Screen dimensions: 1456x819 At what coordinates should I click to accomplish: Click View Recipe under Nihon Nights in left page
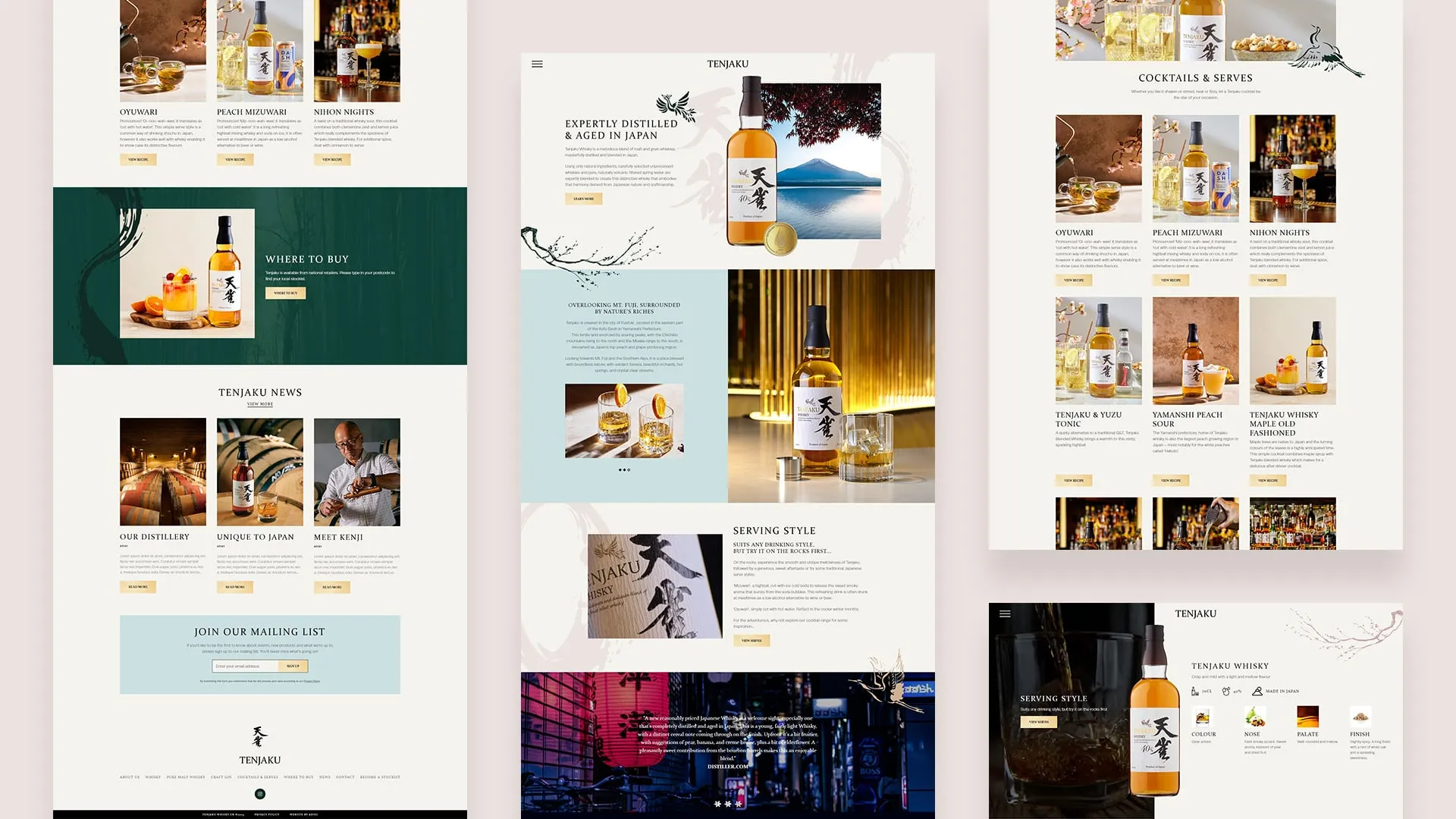(x=332, y=160)
